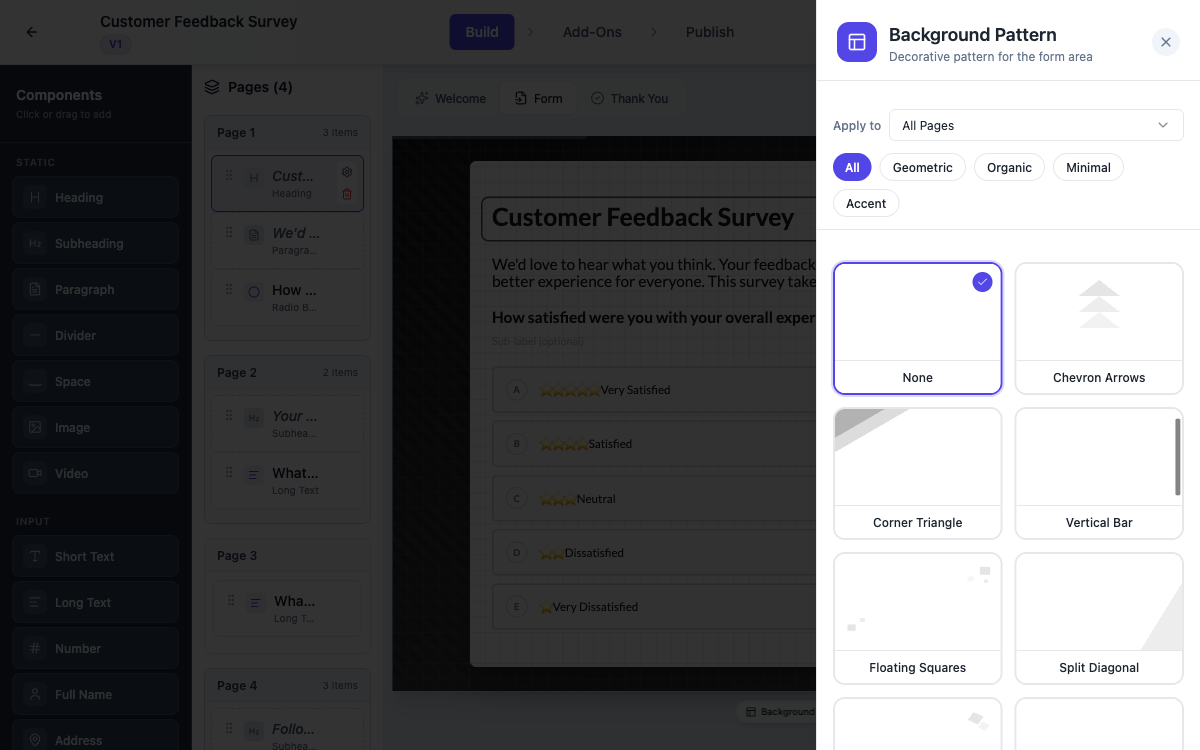
Task: Open settings gear for Heading item
Action: click(x=347, y=172)
